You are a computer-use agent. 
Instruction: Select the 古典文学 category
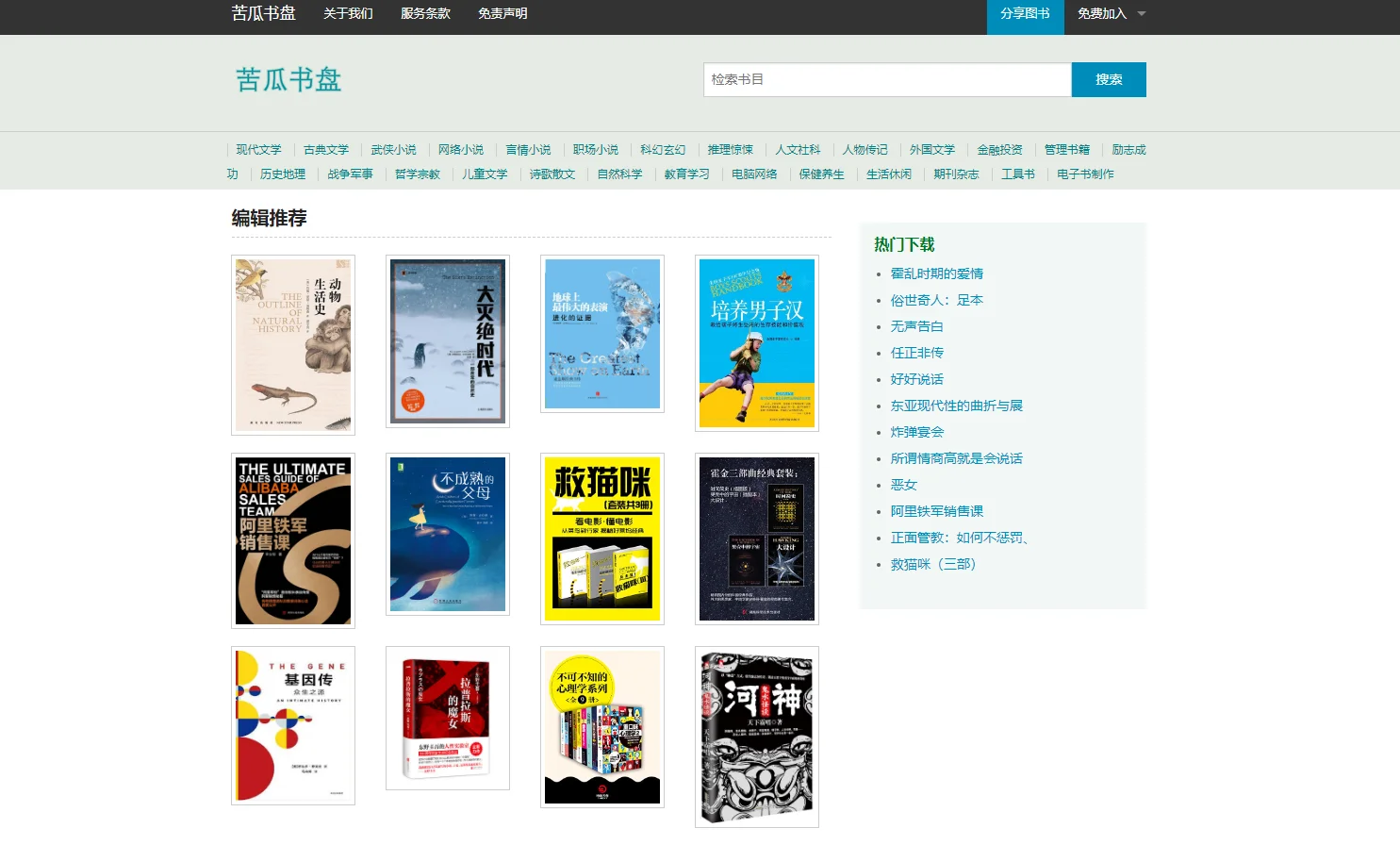point(326,150)
